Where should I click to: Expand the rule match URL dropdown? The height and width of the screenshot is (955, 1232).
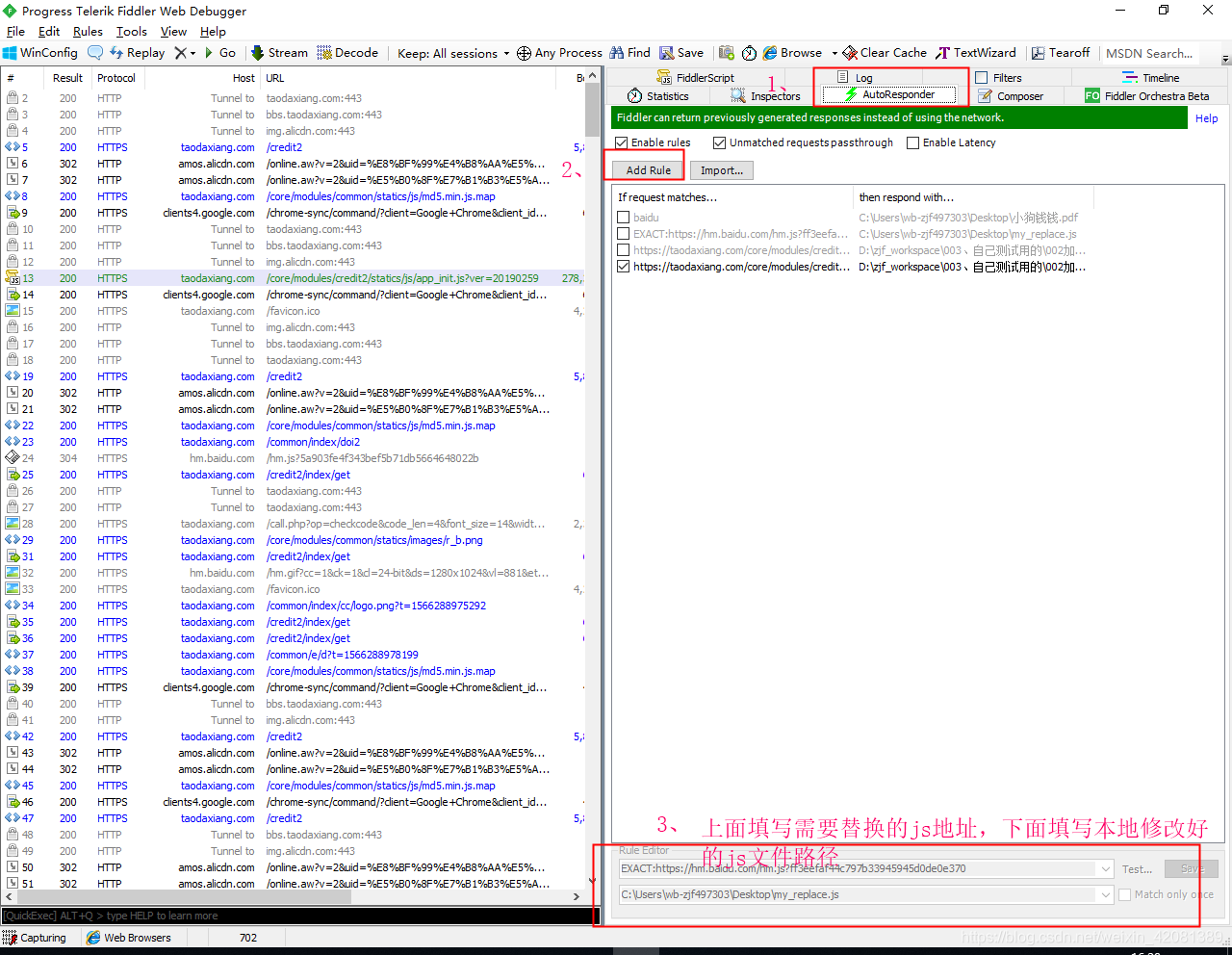coord(1105,868)
